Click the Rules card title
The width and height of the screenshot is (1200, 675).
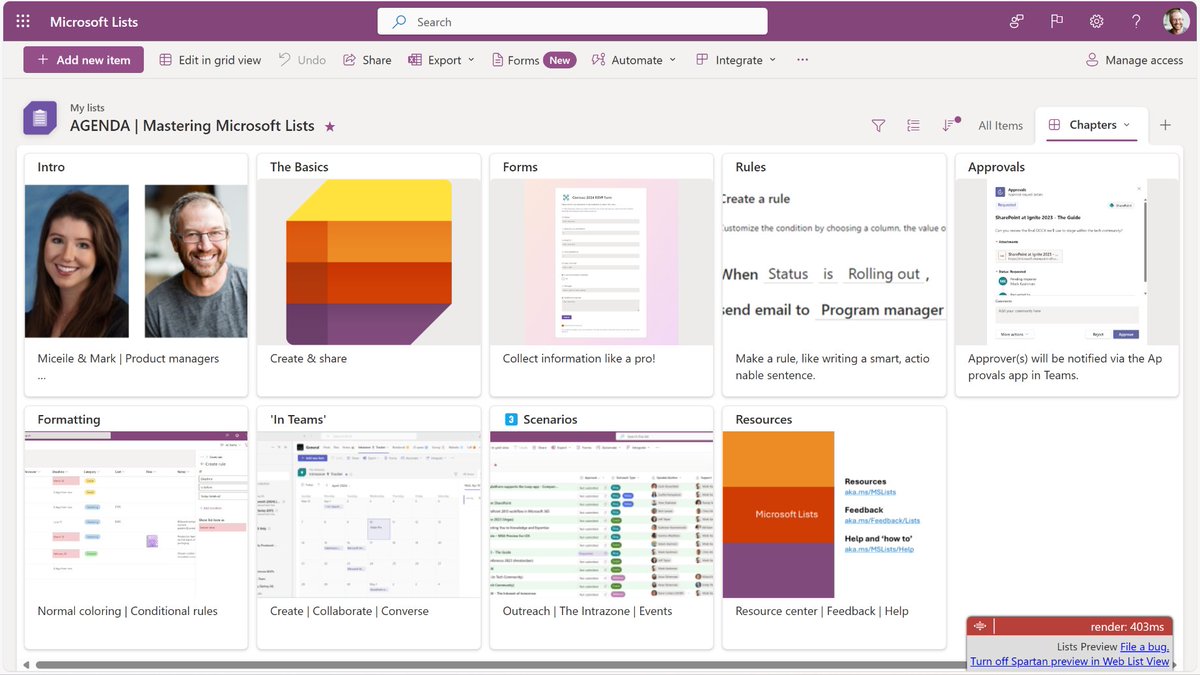tap(751, 167)
